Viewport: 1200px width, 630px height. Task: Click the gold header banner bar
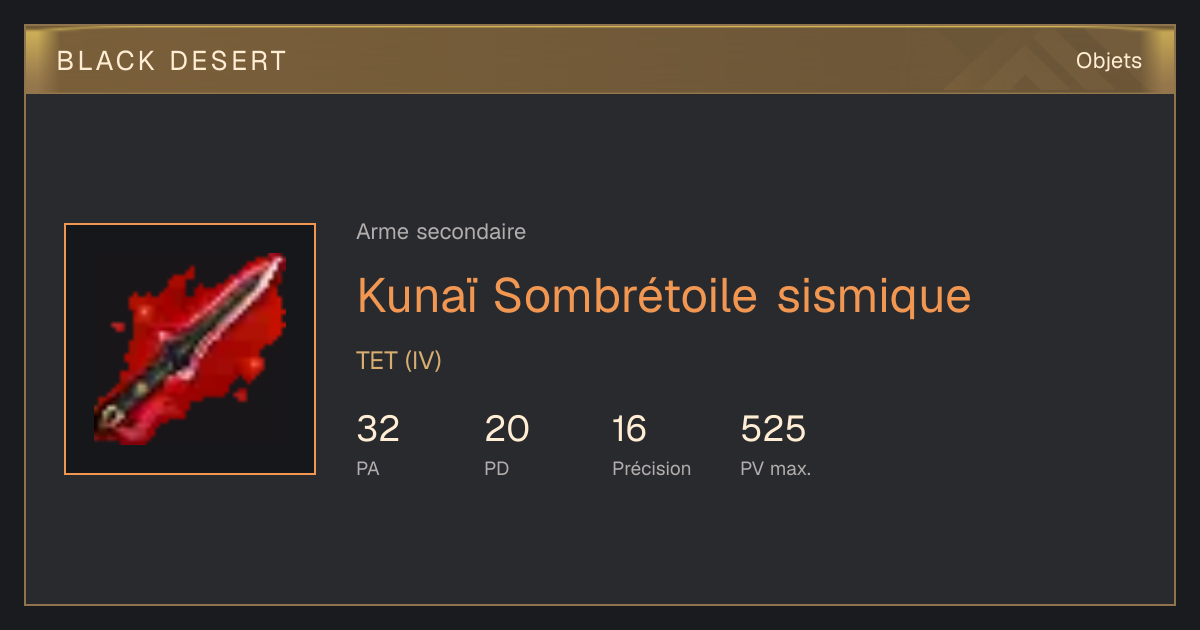[x=600, y=60]
